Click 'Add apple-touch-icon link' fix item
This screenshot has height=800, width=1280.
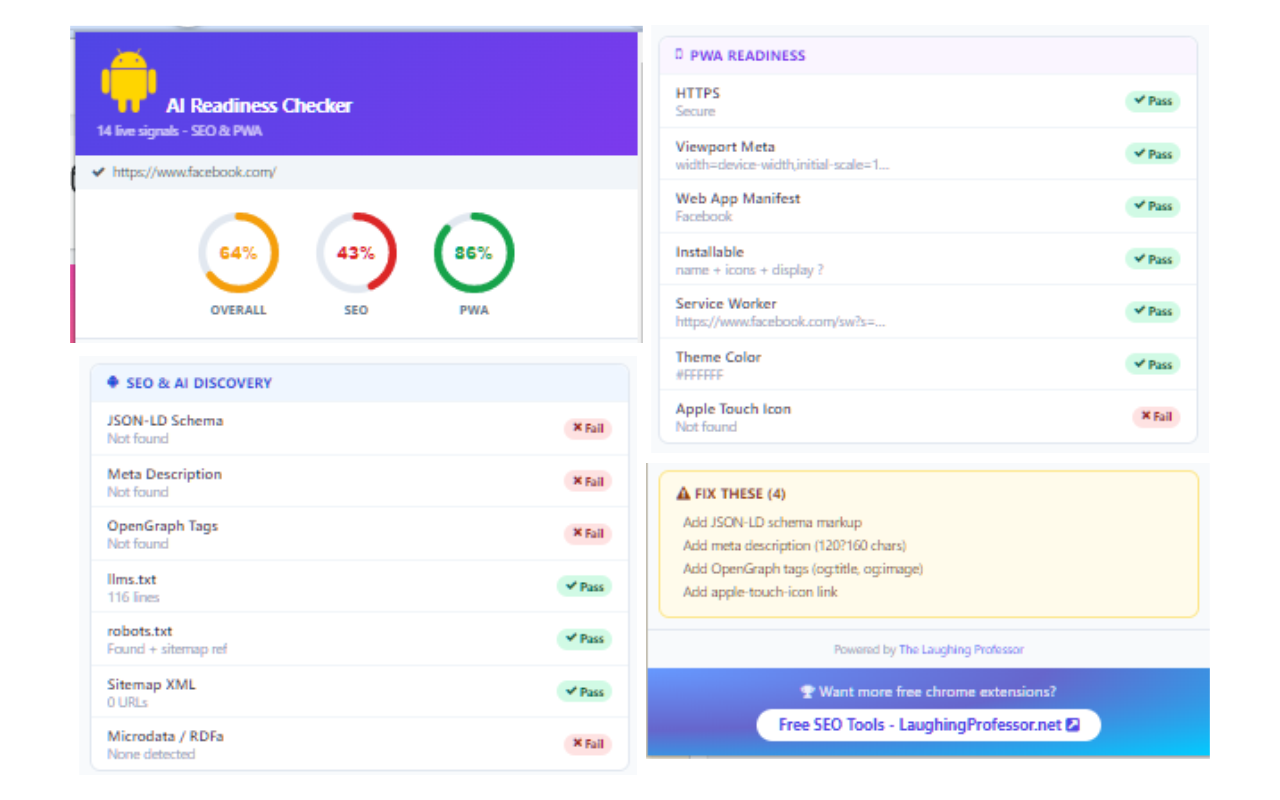coord(760,592)
